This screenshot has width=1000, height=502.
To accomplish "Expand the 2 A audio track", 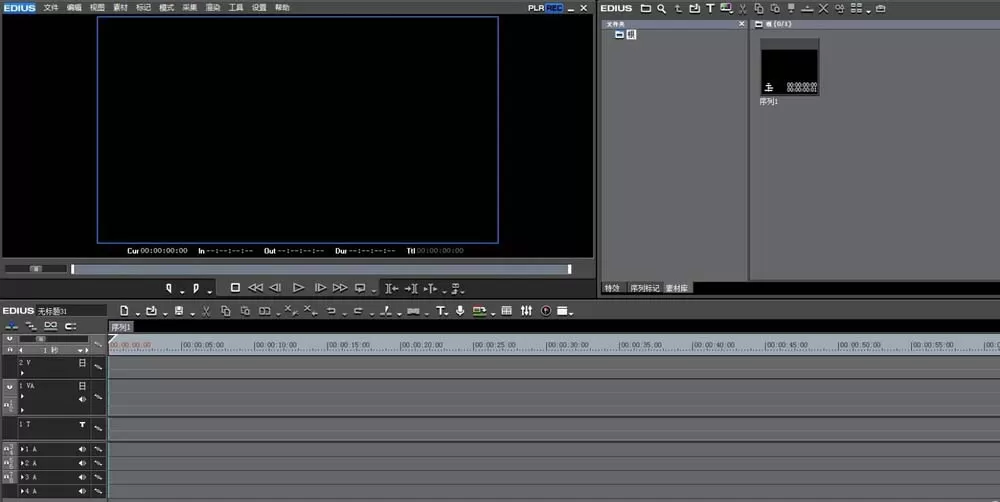I will 22,463.
